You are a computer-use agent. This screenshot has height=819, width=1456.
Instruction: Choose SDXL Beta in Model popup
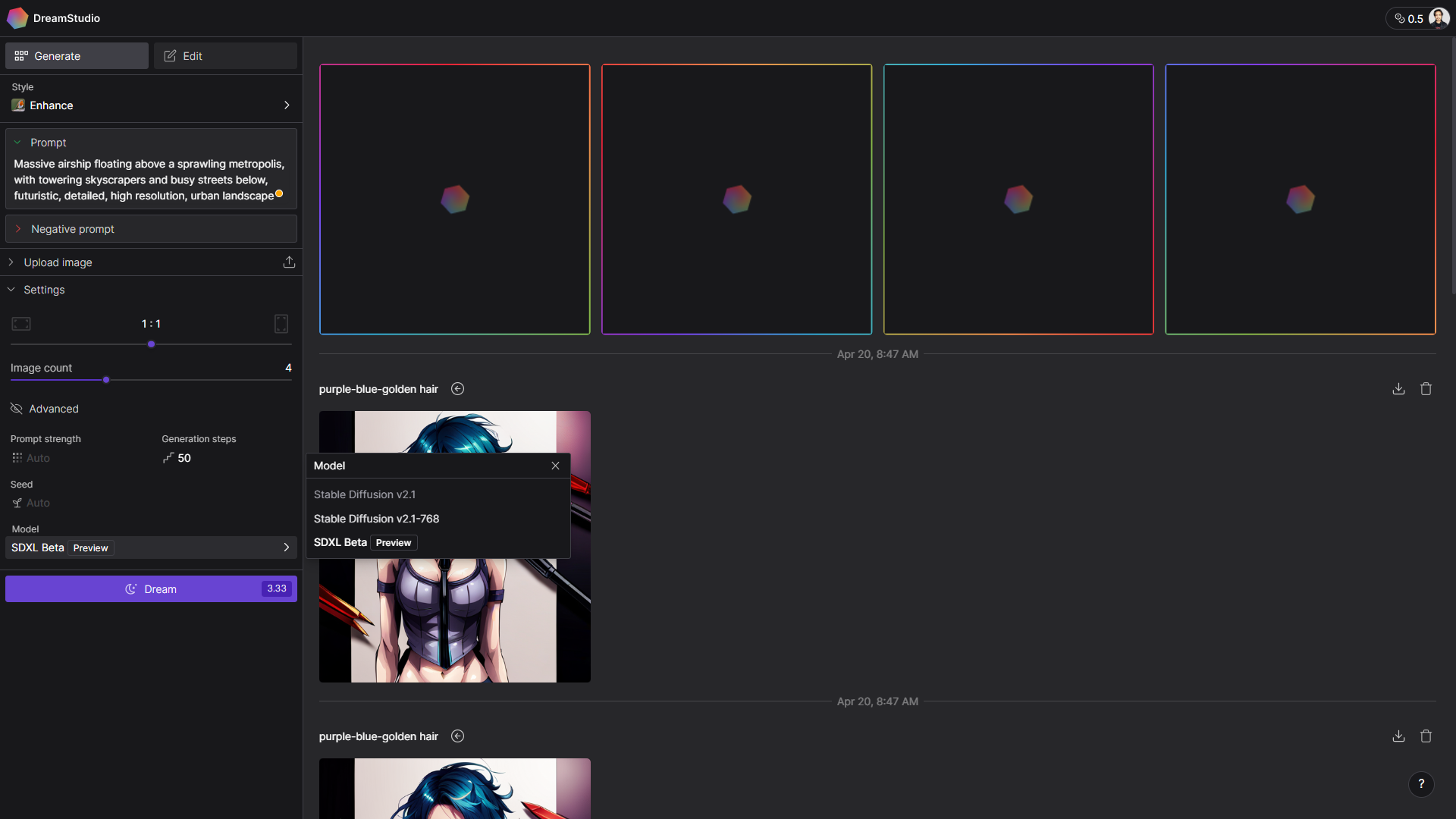(x=366, y=543)
